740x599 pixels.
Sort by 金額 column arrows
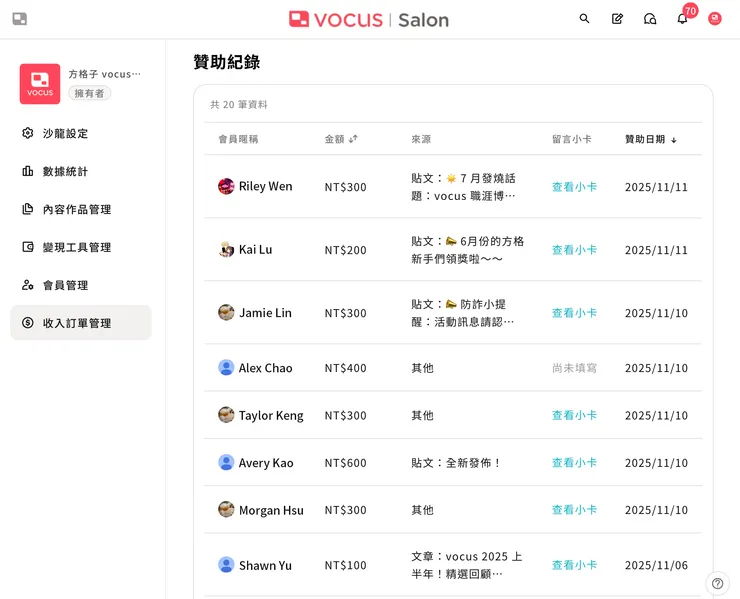point(353,139)
